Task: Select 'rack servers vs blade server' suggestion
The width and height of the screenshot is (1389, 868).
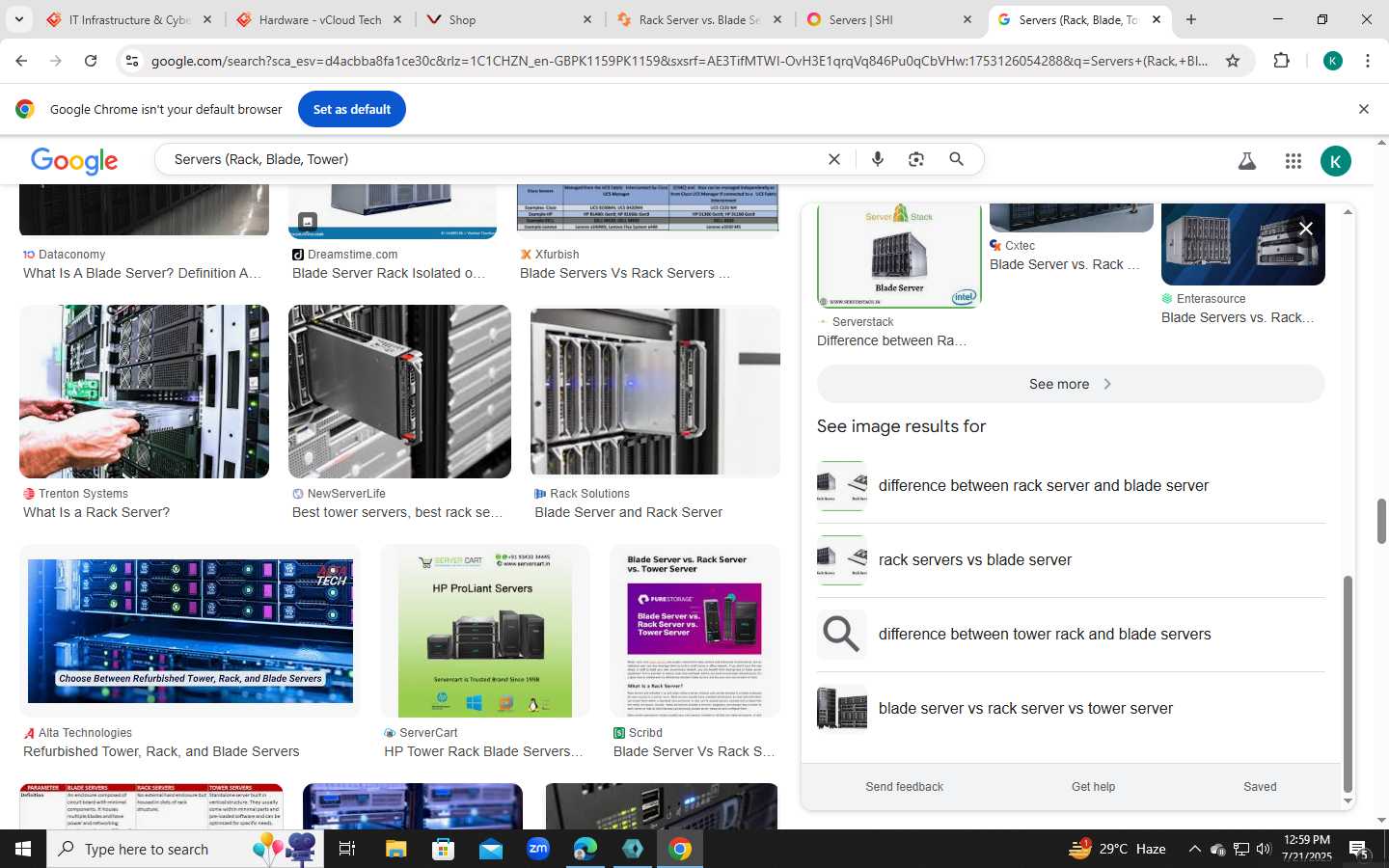Action: click(x=1071, y=560)
